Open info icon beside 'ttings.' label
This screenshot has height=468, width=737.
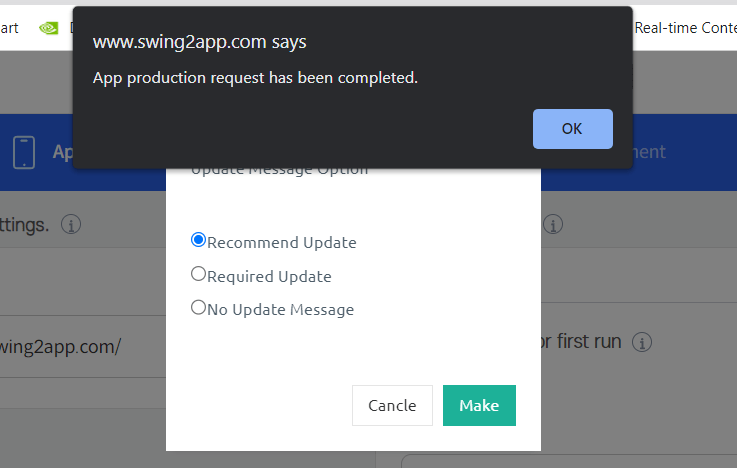tap(71, 224)
